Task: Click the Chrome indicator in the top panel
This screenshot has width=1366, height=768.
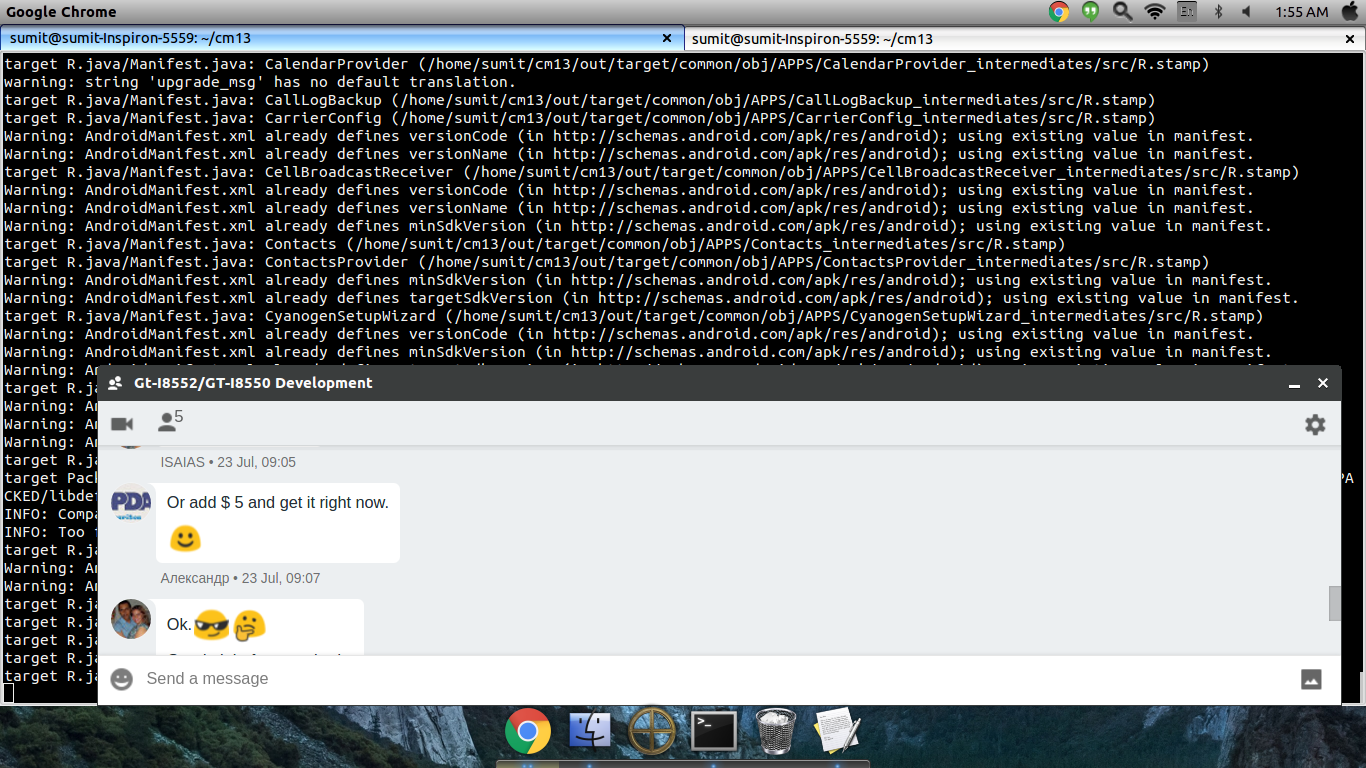Action: pos(1059,12)
